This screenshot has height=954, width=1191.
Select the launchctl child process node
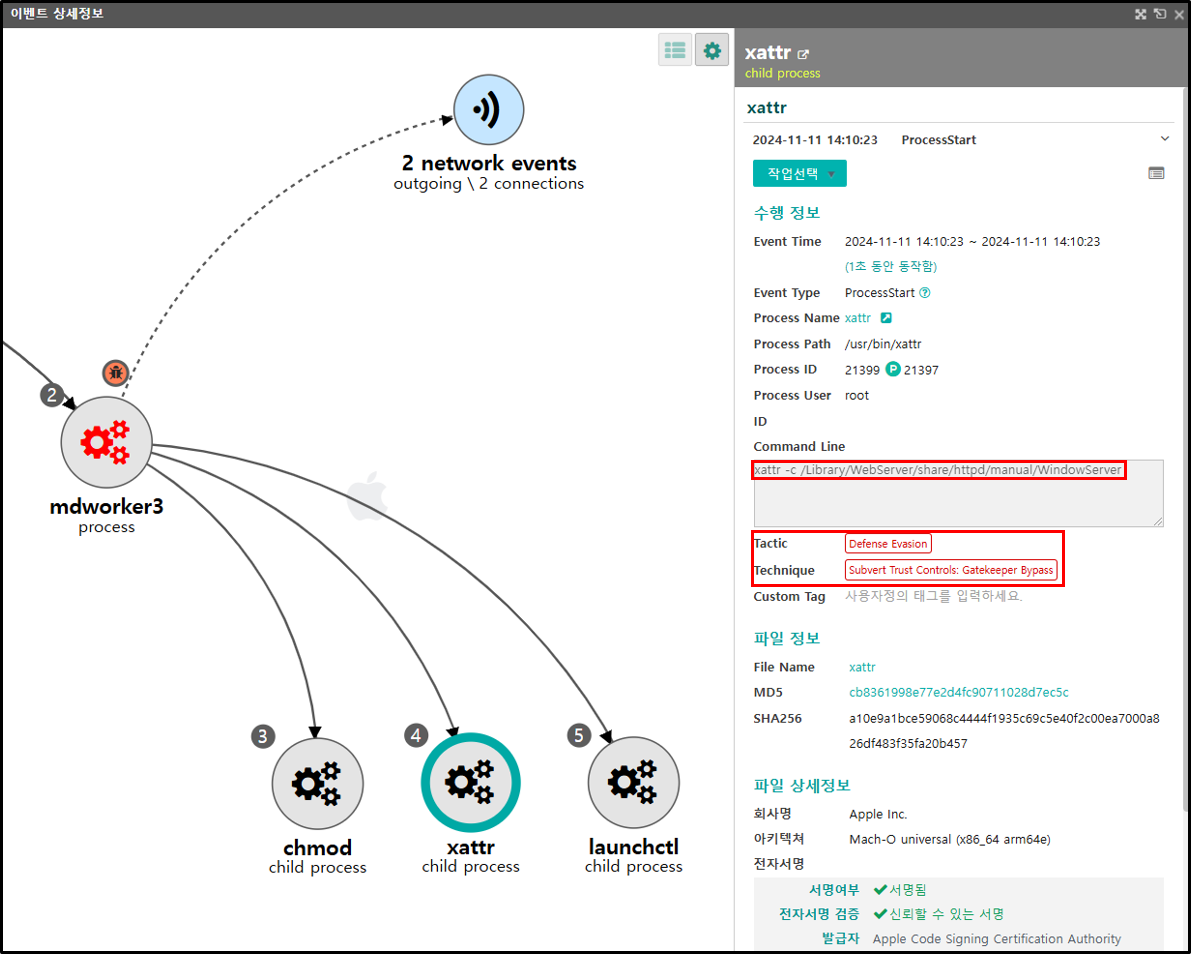633,782
